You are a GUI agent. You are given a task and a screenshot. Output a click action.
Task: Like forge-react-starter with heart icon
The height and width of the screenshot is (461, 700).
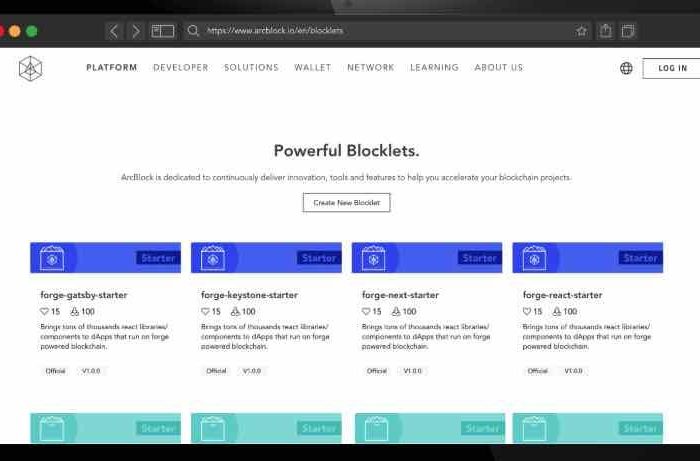(x=526, y=311)
